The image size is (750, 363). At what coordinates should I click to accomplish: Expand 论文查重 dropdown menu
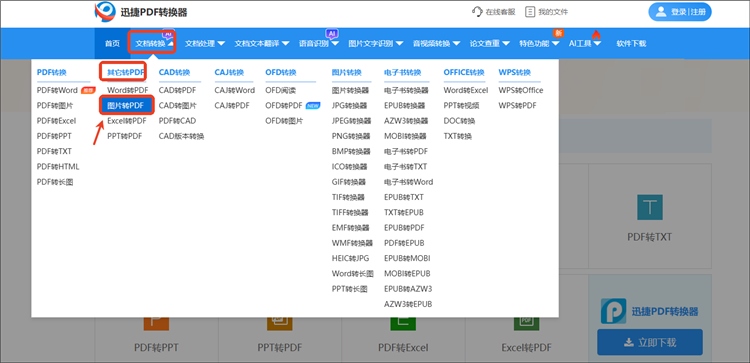click(490, 44)
